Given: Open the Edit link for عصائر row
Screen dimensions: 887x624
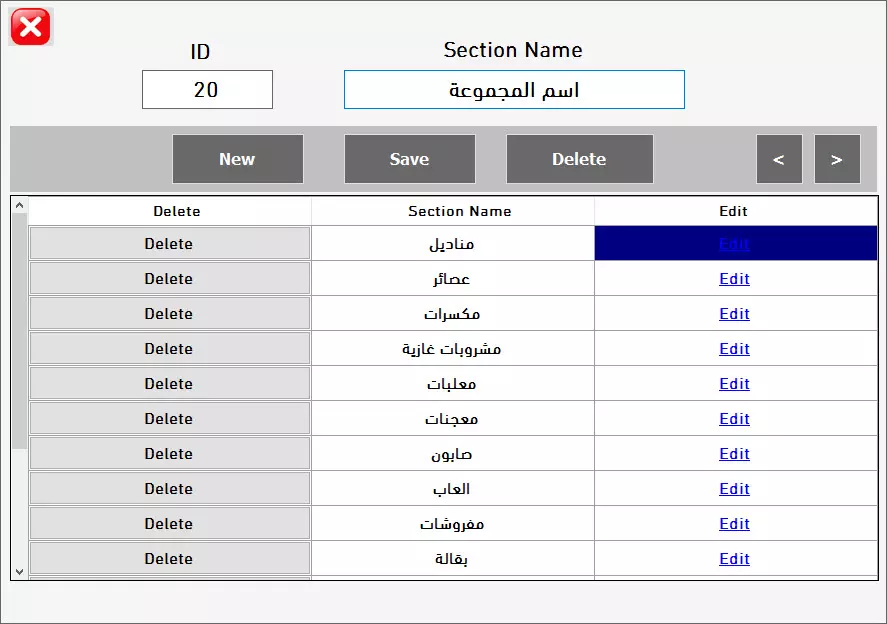Looking at the screenshot, I should click(735, 278).
